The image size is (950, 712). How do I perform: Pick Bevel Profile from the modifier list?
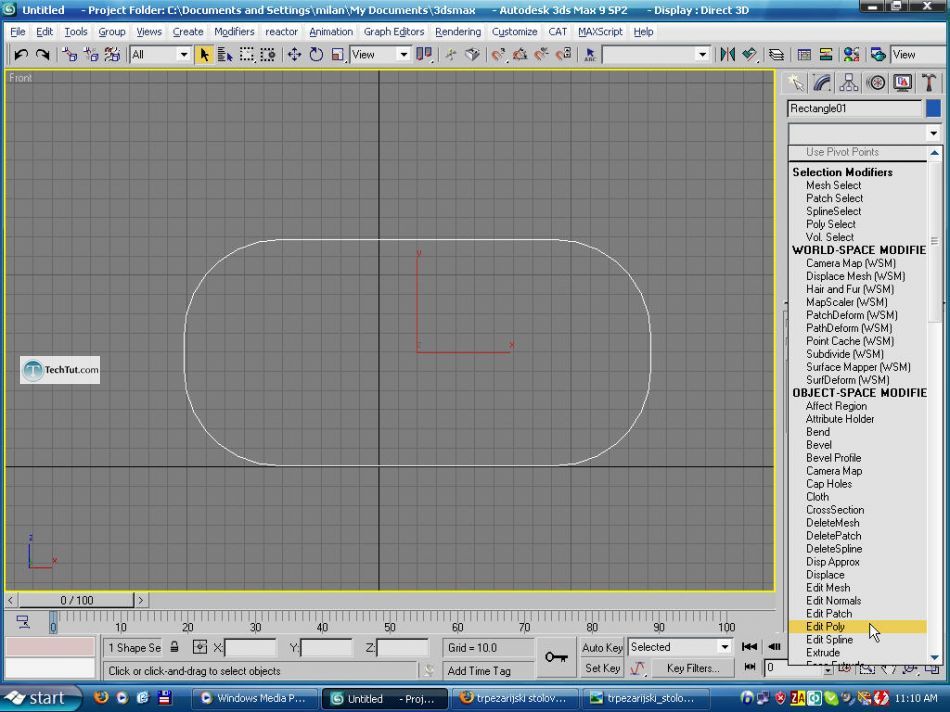[x=857, y=457]
